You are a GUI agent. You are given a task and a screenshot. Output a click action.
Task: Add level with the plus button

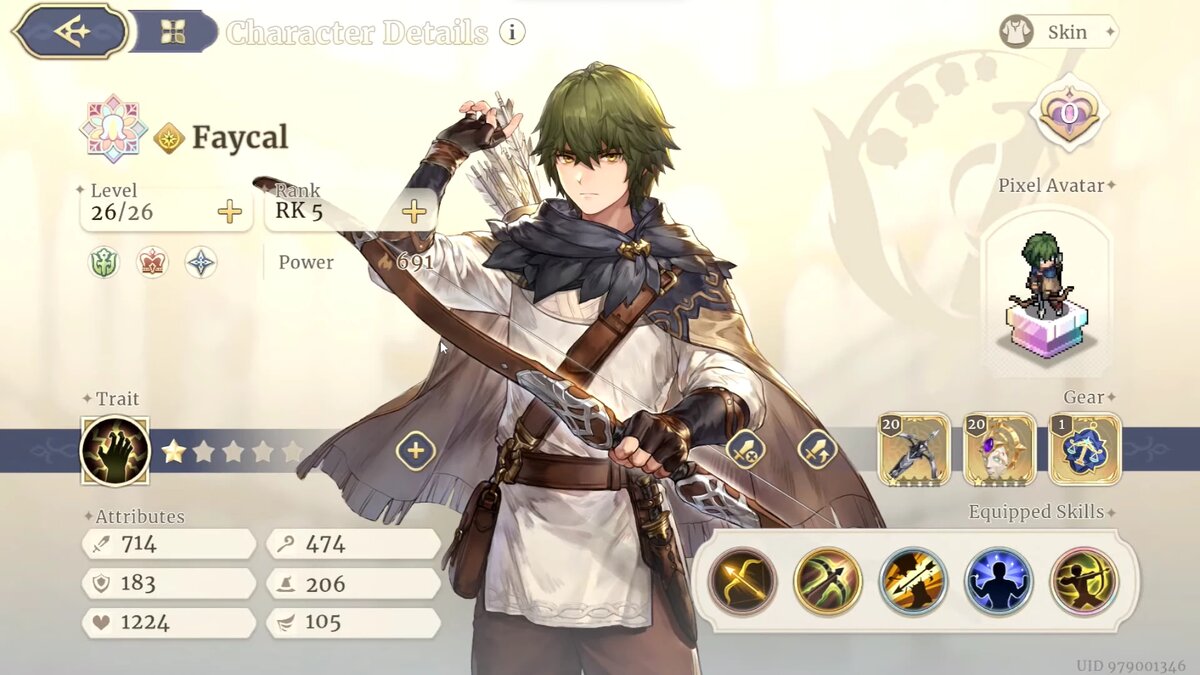pos(230,212)
